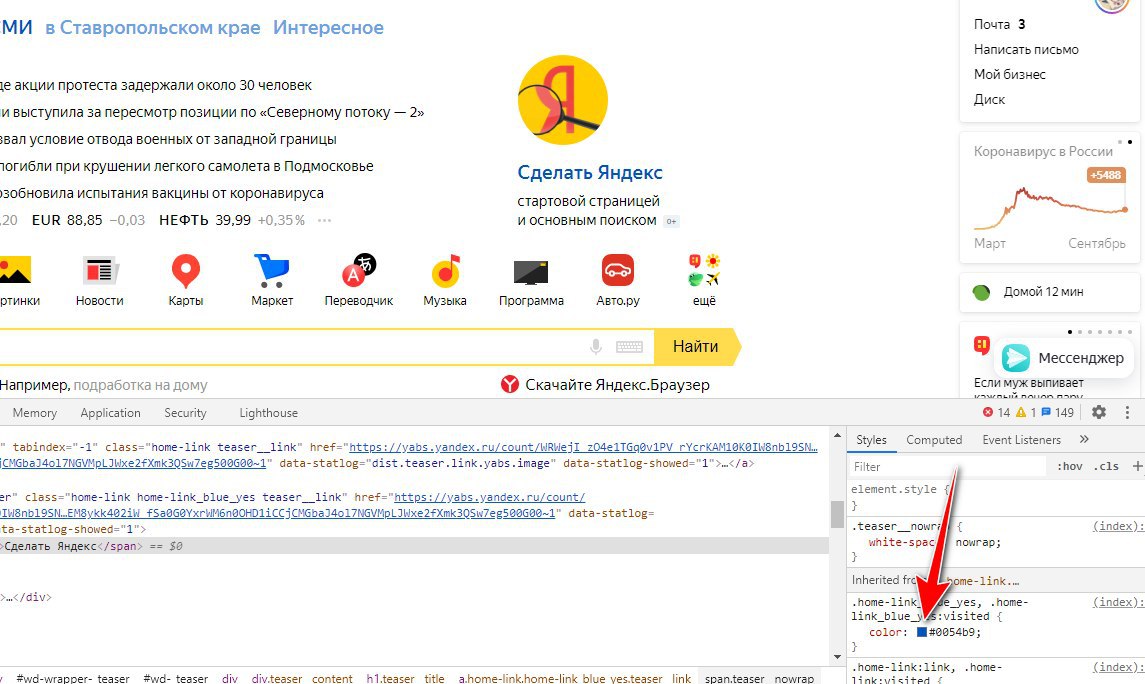
Task: Open the Event Listeners tab
Action: pyautogui.click(x=1021, y=439)
